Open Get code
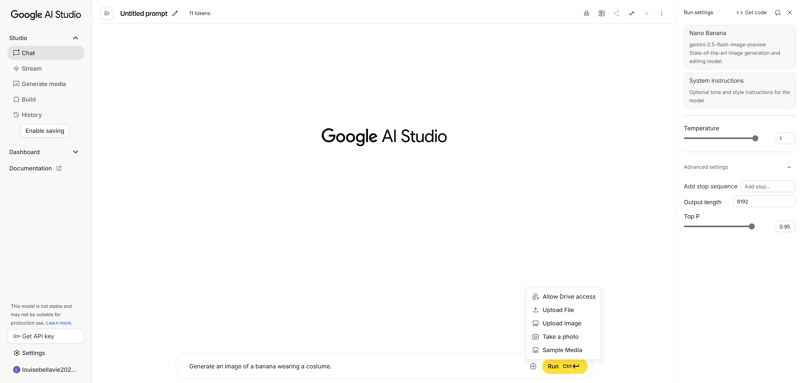The width and height of the screenshot is (800, 383). coord(752,13)
